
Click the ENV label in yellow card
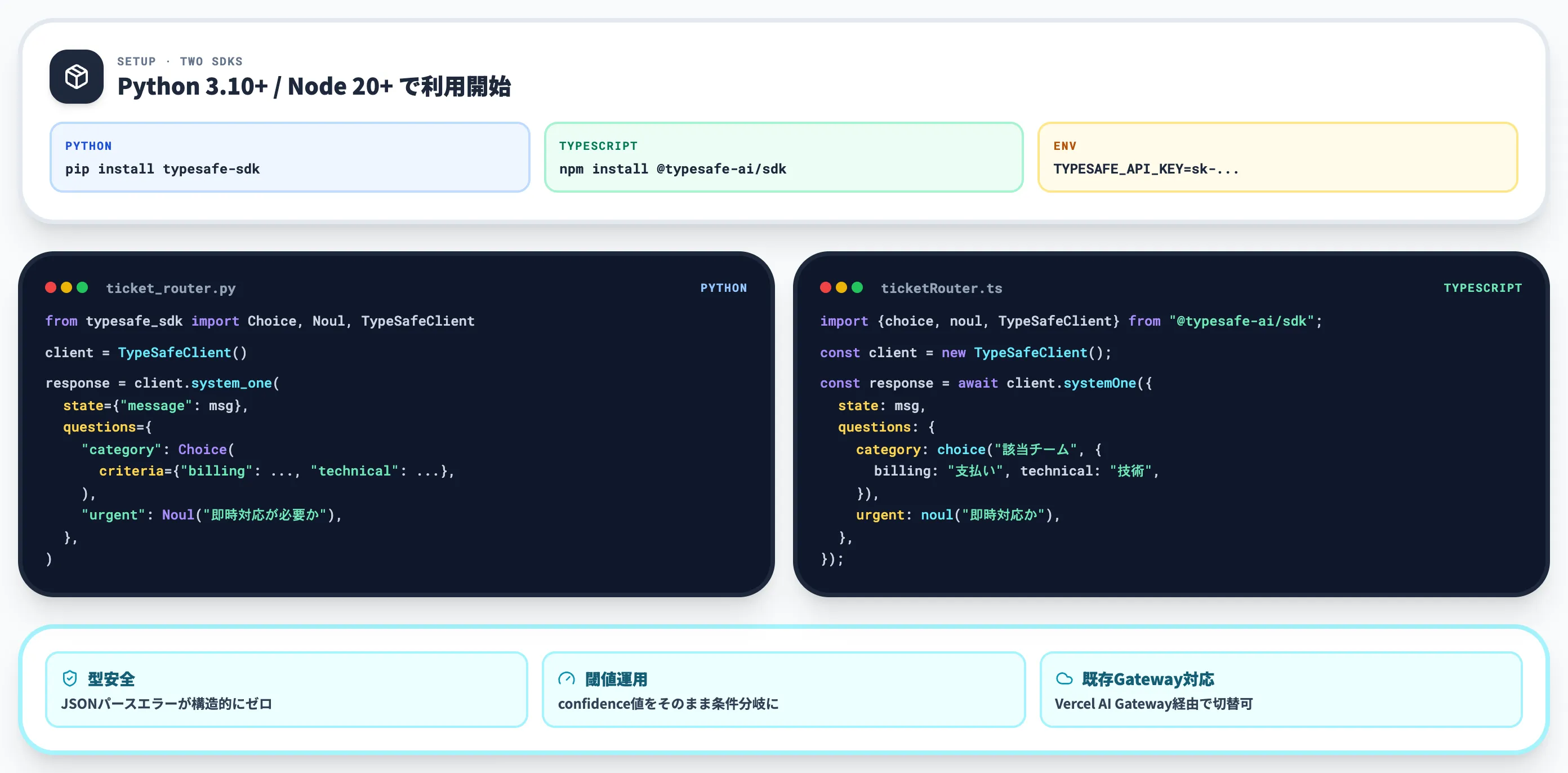coord(1064,145)
